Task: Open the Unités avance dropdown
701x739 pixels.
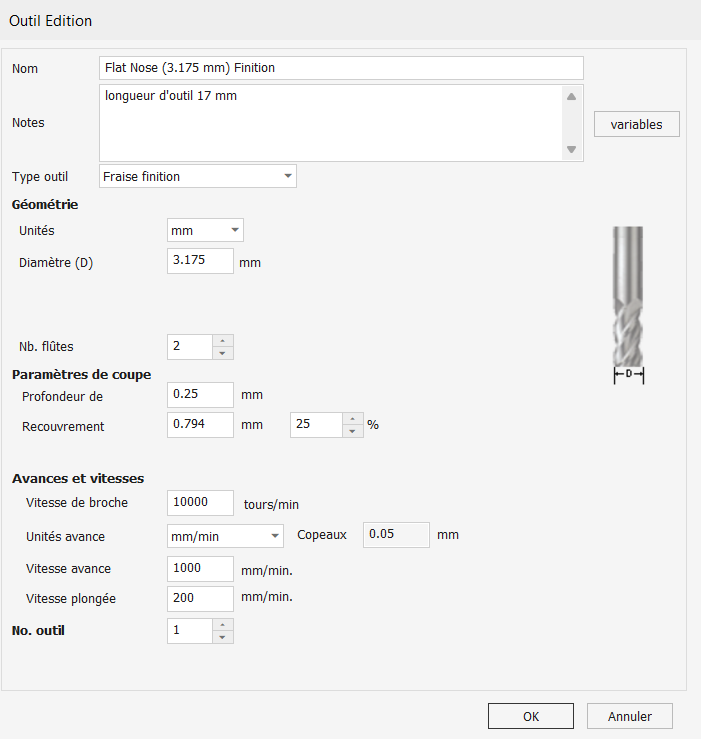Action: pos(225,536)
